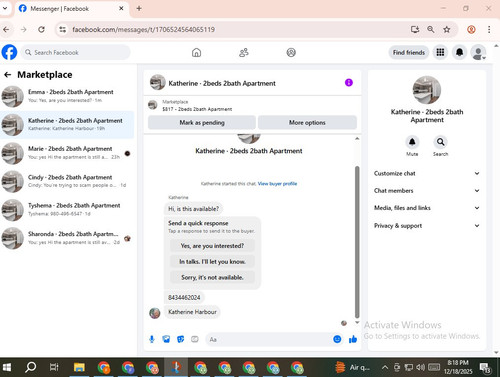
Task: Open the zoom magnifier in address bar
Action: point(431,29)
